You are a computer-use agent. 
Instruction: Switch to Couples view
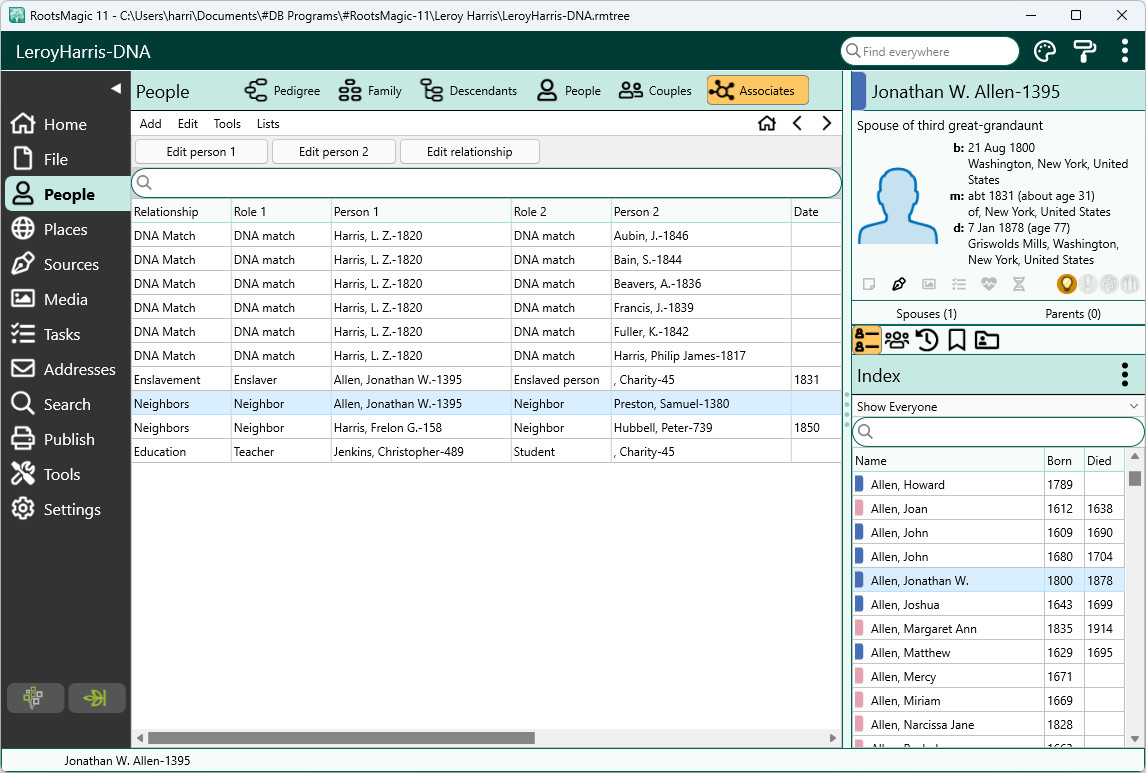tap(656, 91)
